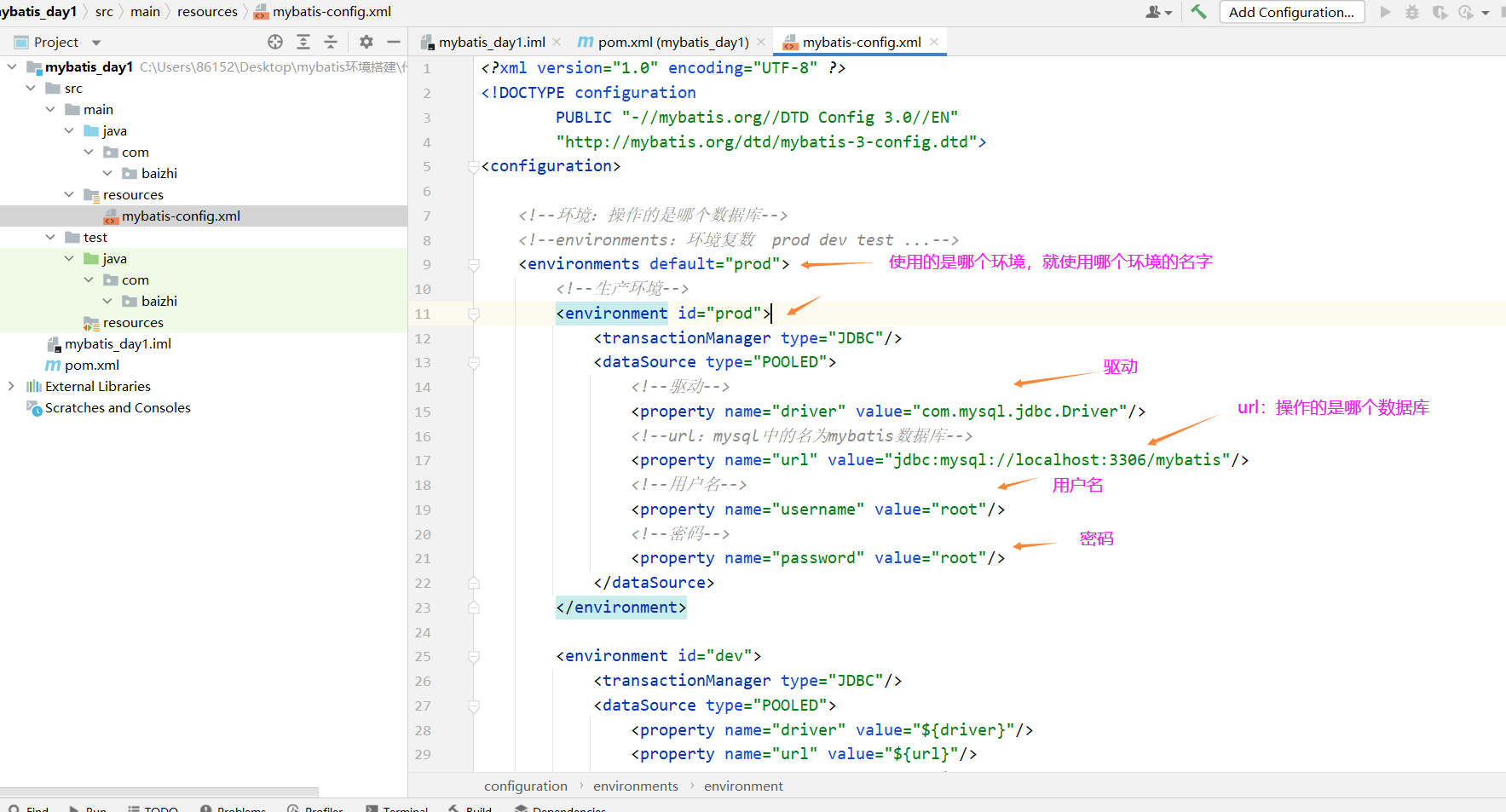Image resolution: width=1506 pixels, height=812 pixels.
Task: Click Expand All icon in Project panel
Action: (303, 42)
